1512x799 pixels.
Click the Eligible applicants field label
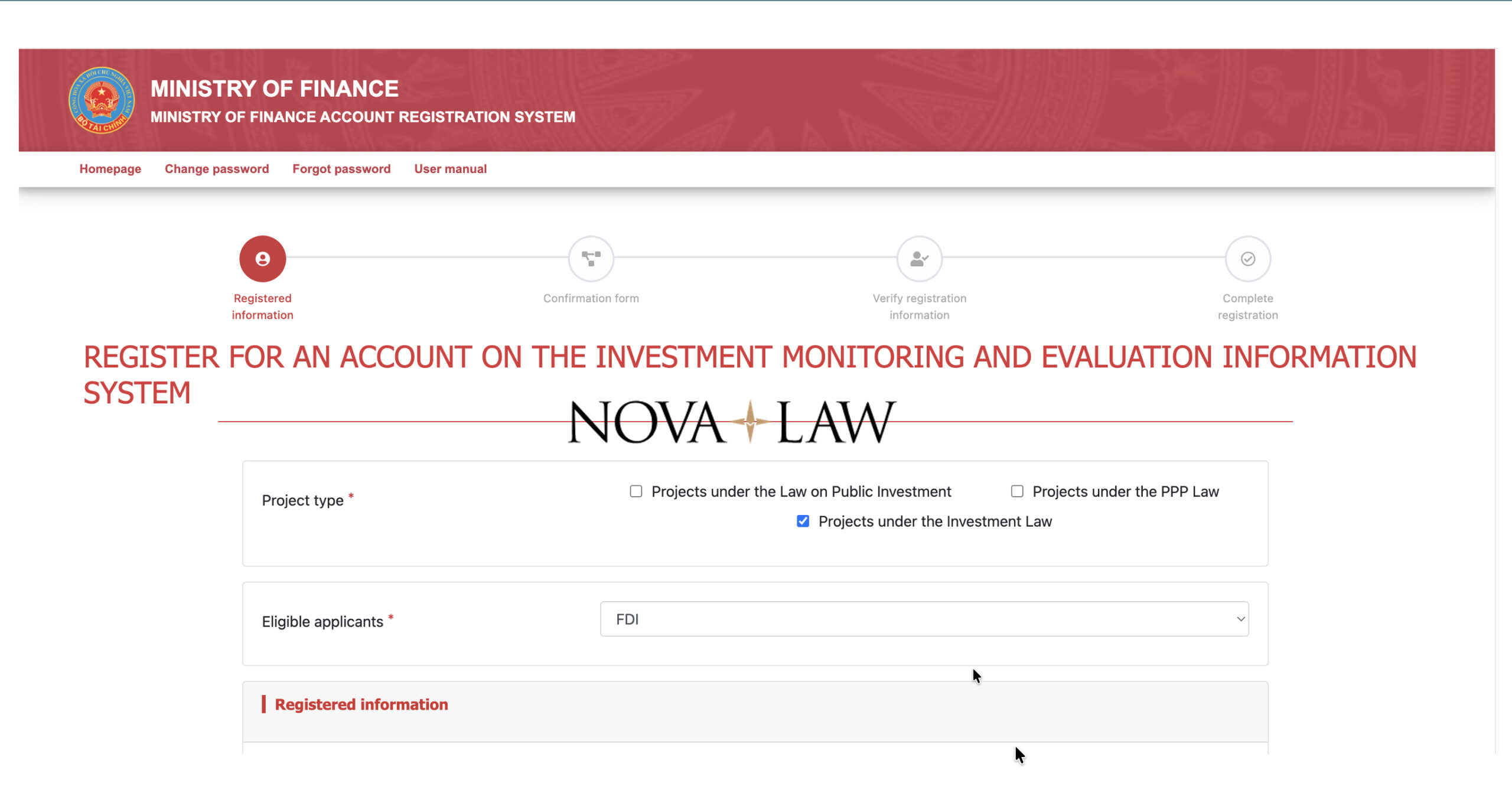click(x=322, y=621)
